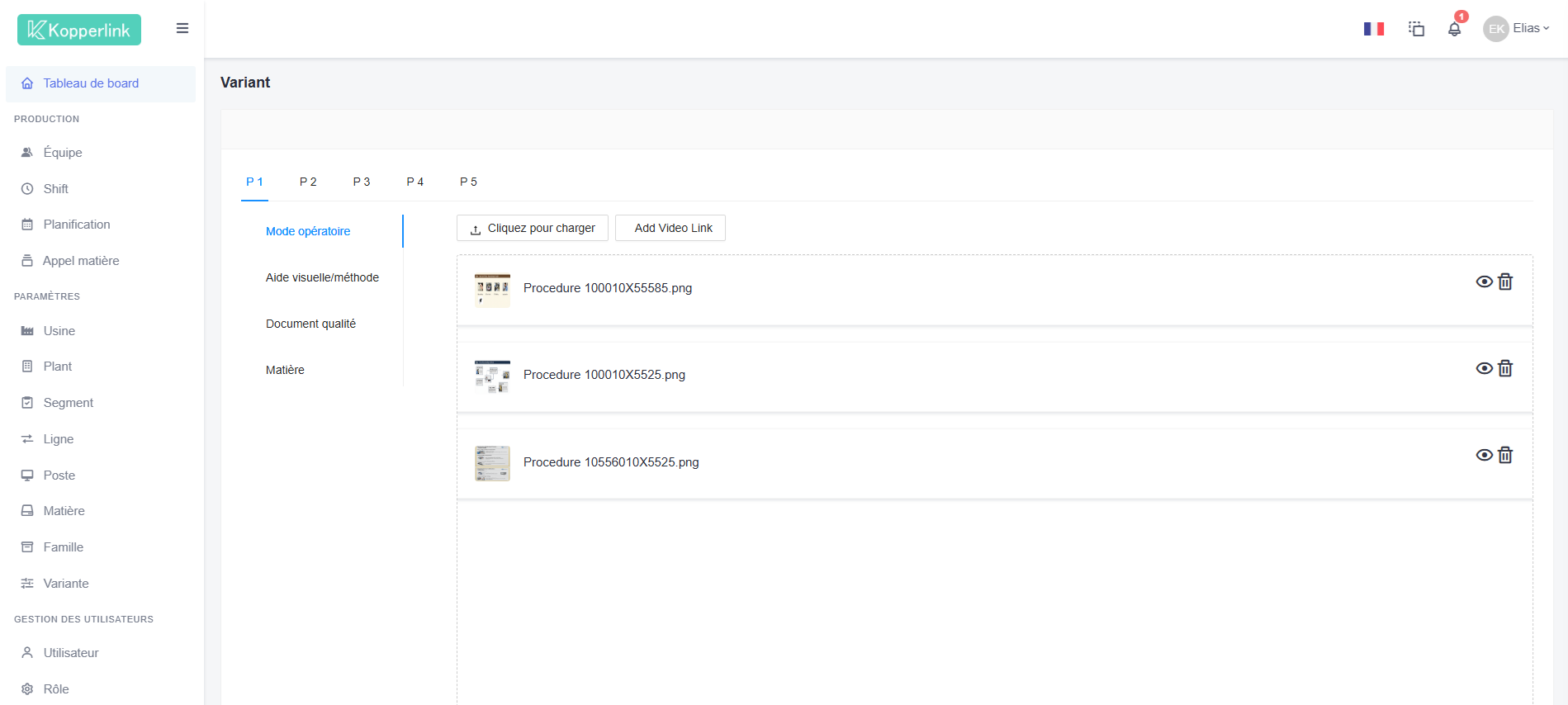The width and height of the screenshot is (1568, 705).
Task: Go to Planification in the sidebar
Action: pyautogui.click(x=76, y=225)
